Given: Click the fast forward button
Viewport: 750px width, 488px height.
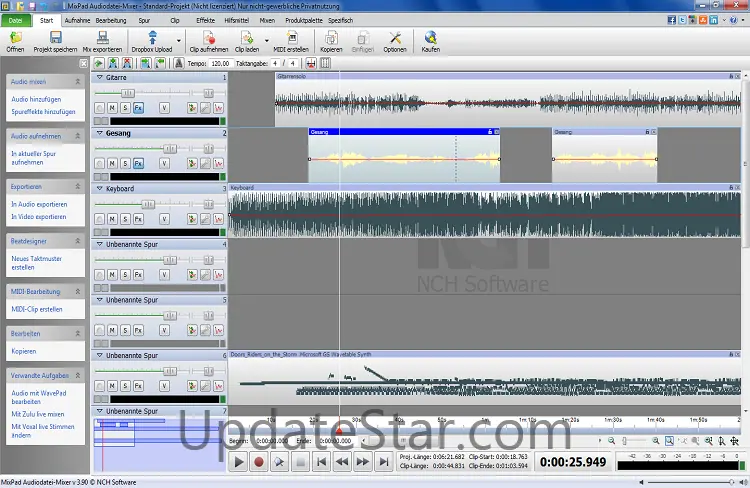Looking at the screenshot, I should click(x=363, y=462).
